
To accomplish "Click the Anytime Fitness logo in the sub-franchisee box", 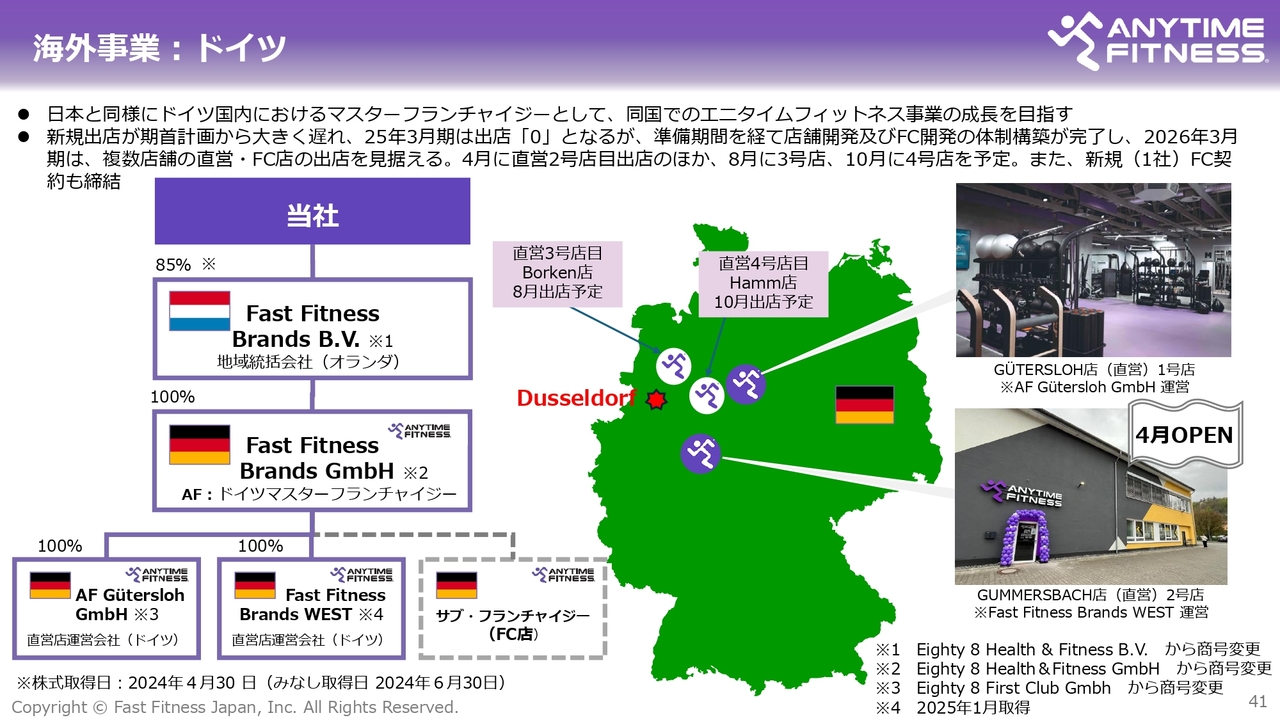I will tap(563, 575).
